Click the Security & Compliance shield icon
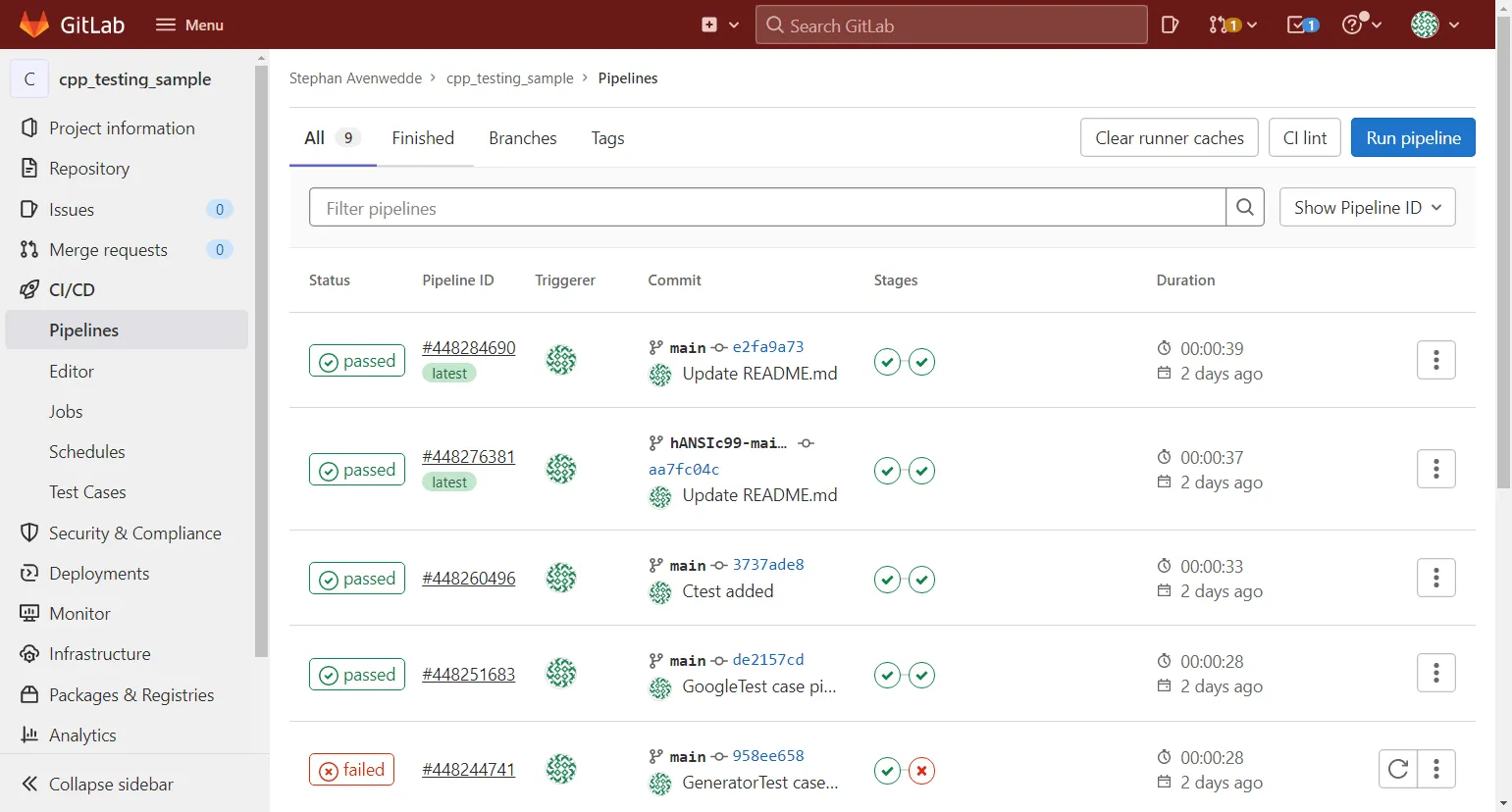This screenshot has width=1512, height=812. [30, 533]
